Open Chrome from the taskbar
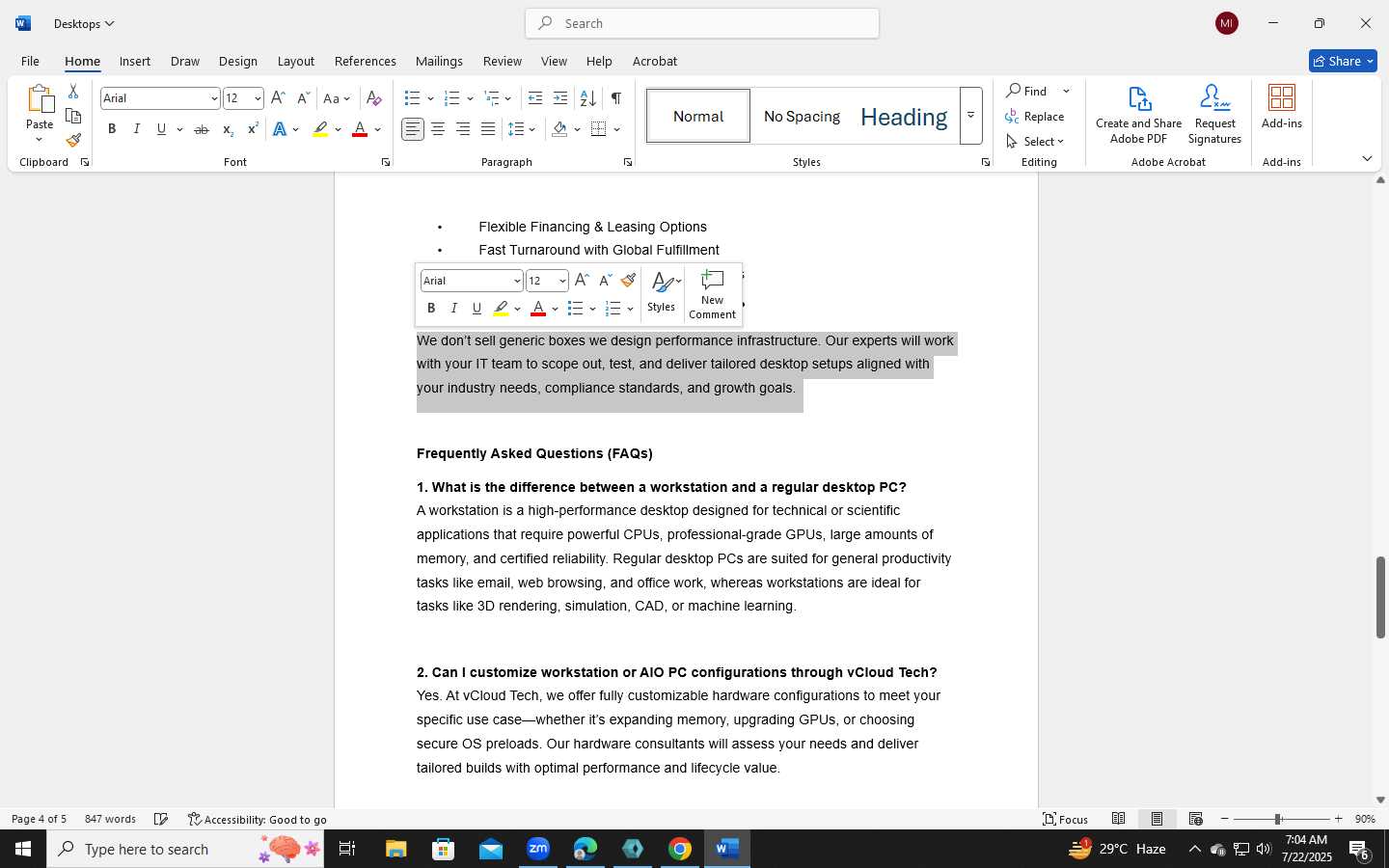This screenshot has height=868, width=1389. (x=680, y=849)
